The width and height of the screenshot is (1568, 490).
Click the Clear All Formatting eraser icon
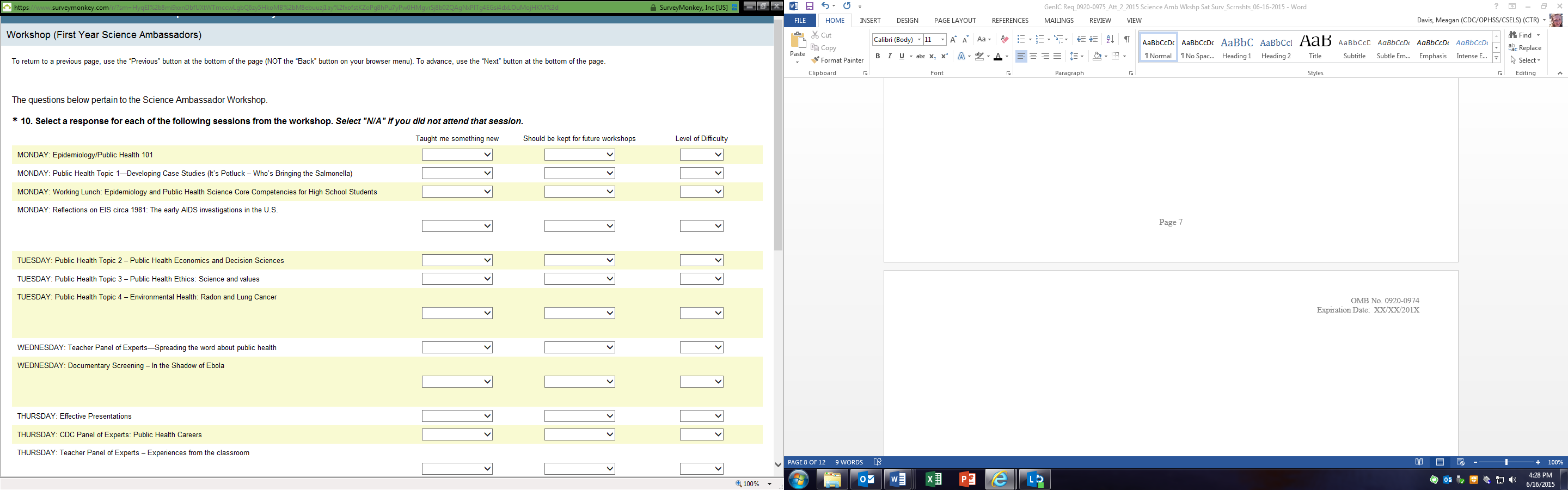pyautogui.click(x=1004, y=39)
